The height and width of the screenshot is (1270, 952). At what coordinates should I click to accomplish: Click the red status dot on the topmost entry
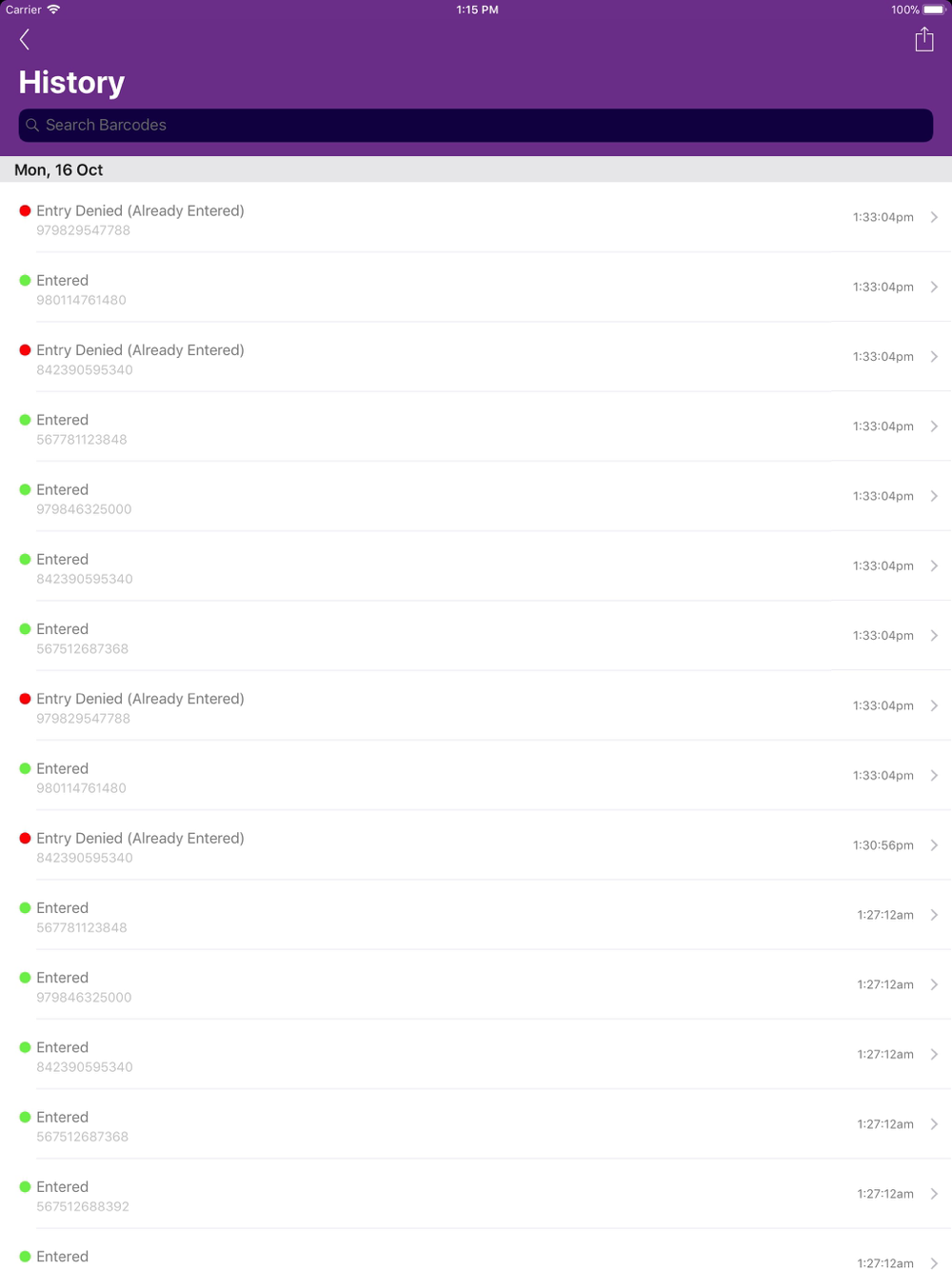(25, 211)
